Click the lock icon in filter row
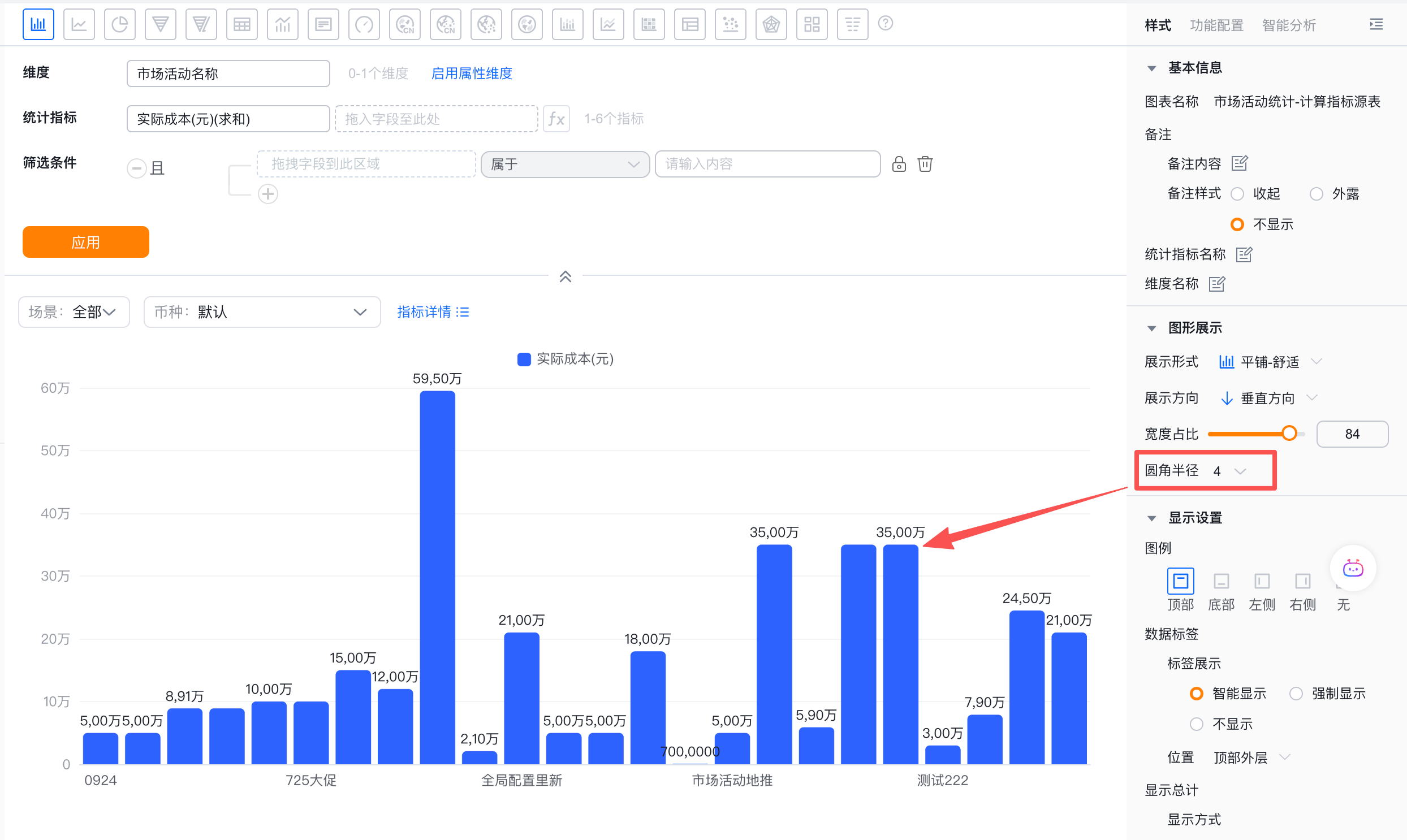1407x840 pixels. (x=899, y=164)
